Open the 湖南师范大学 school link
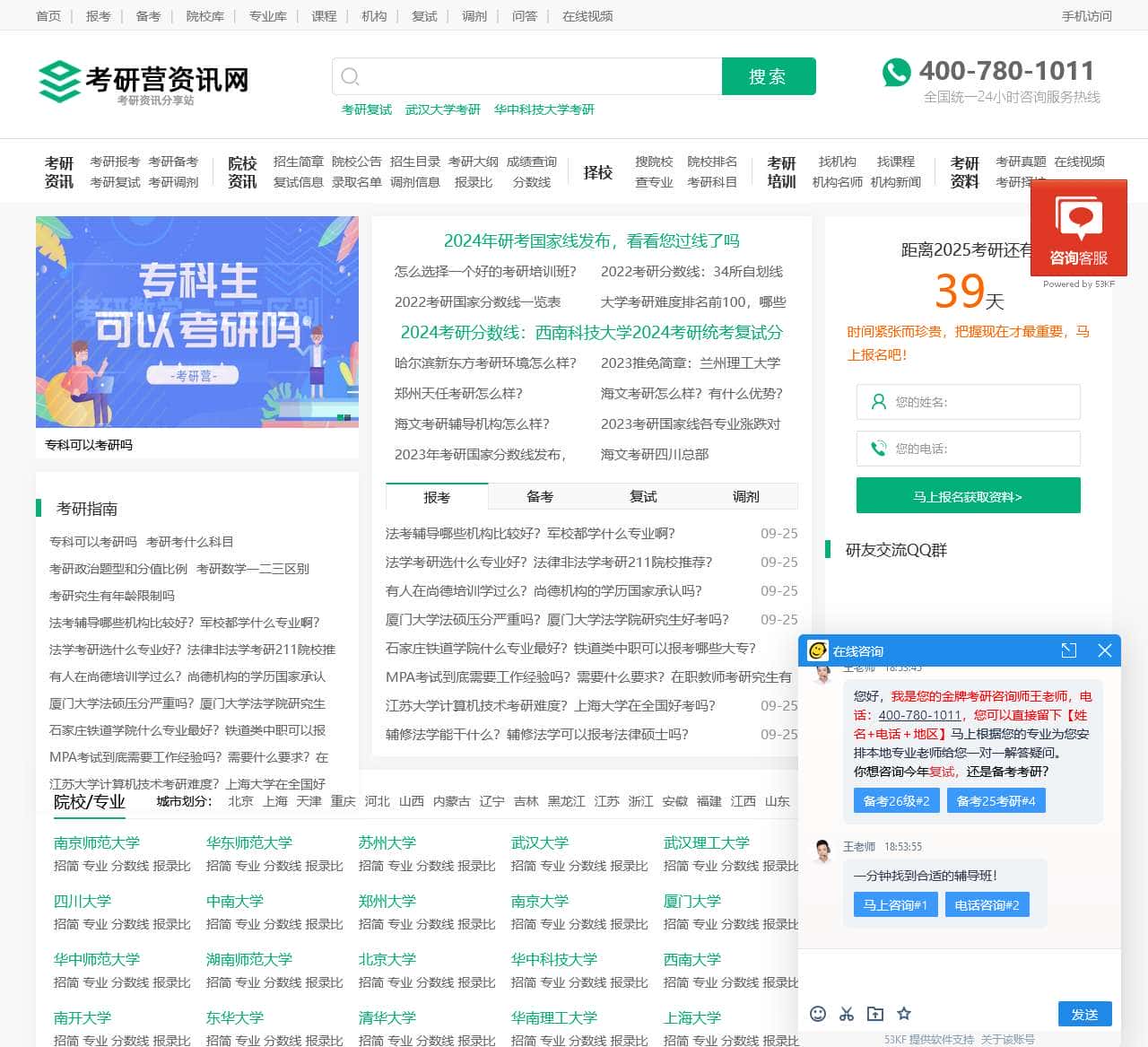 [249, 959]
